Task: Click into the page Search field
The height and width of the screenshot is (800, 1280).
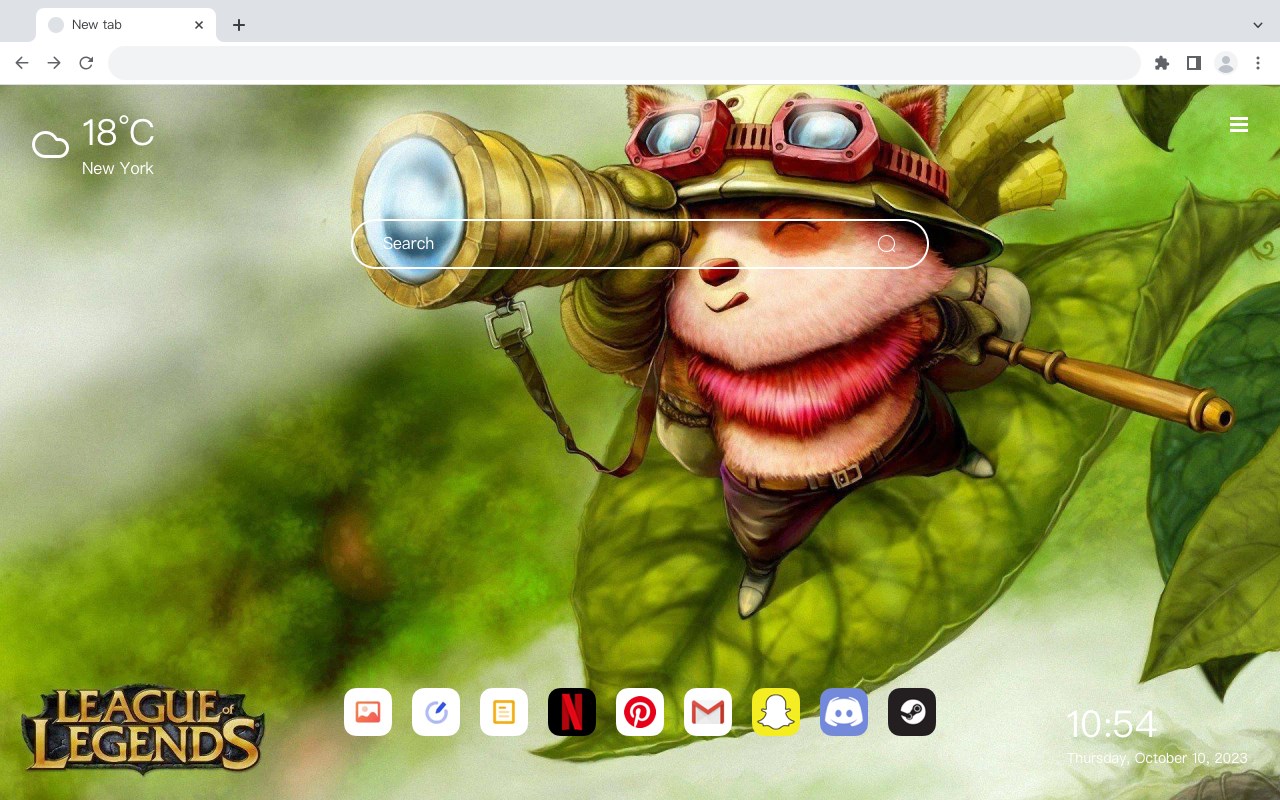Action: pos(640,244)
